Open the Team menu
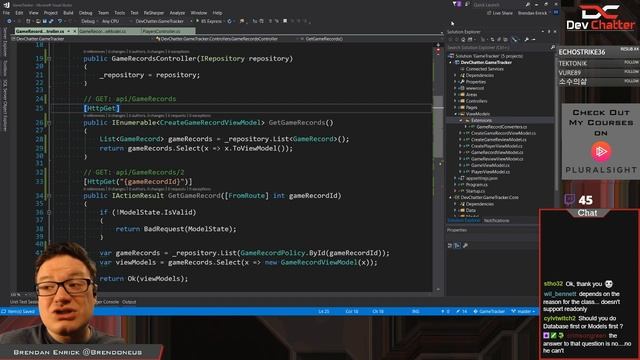Image resolution: width=640 pixels, height=360 pixels. [103, 13]
